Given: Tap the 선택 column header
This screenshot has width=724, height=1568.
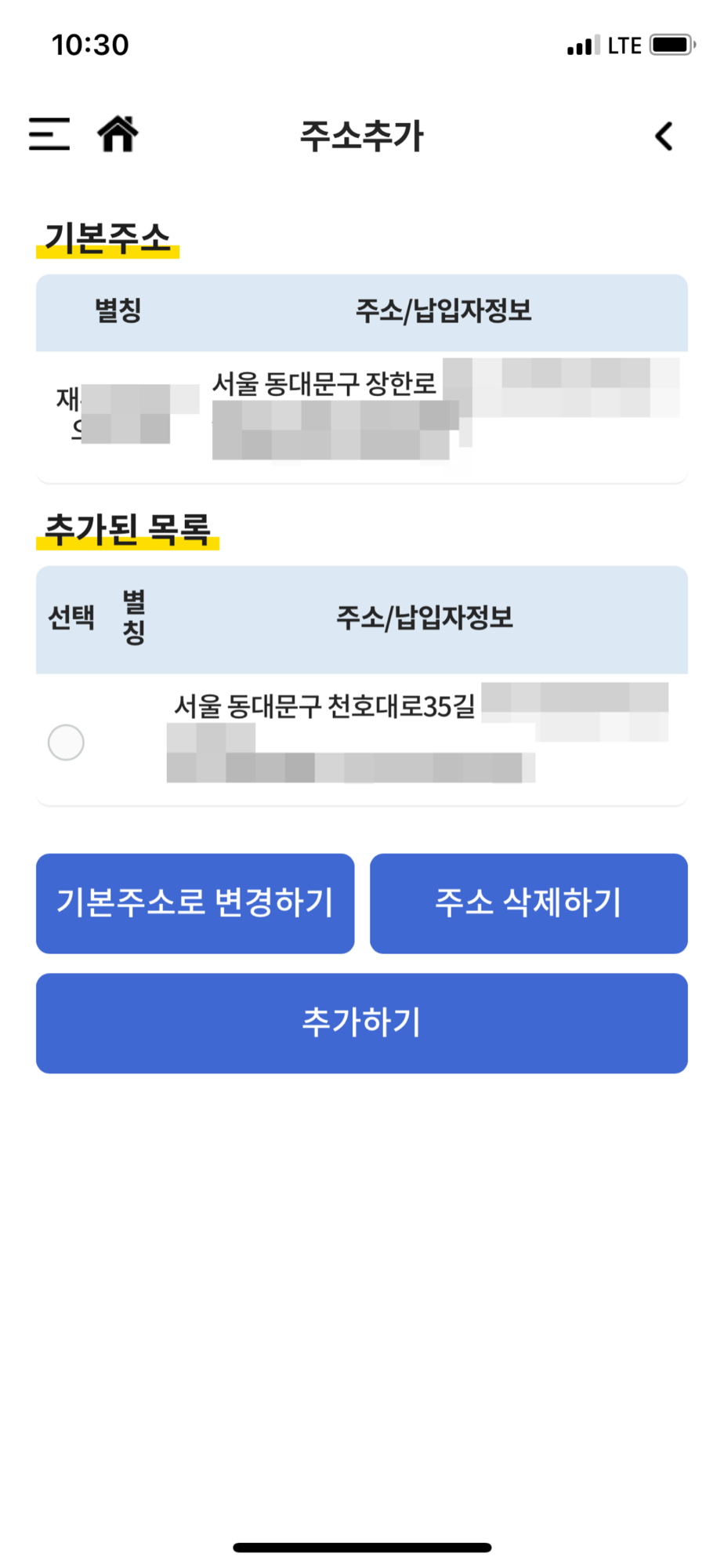Looking at the screenshot, I should click(71, 618).
